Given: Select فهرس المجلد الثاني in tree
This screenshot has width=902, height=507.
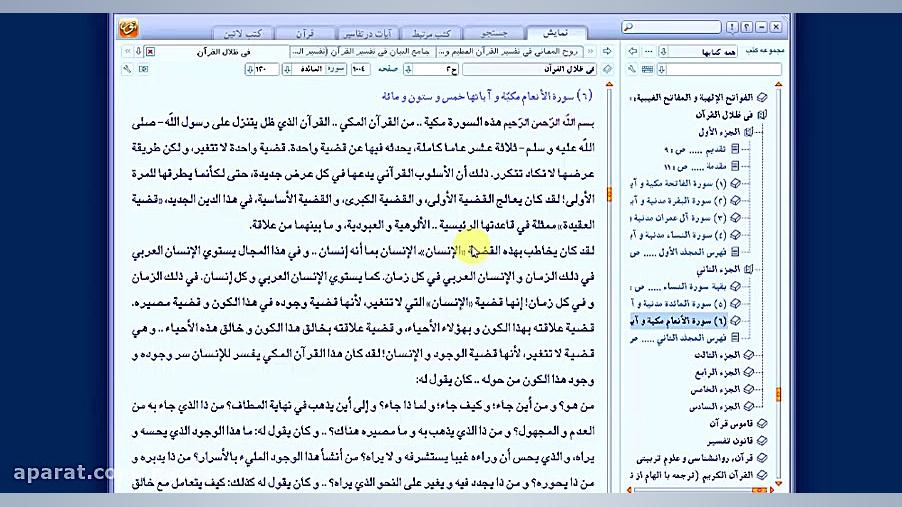Looking at the screenshot, I should (678, 338).
